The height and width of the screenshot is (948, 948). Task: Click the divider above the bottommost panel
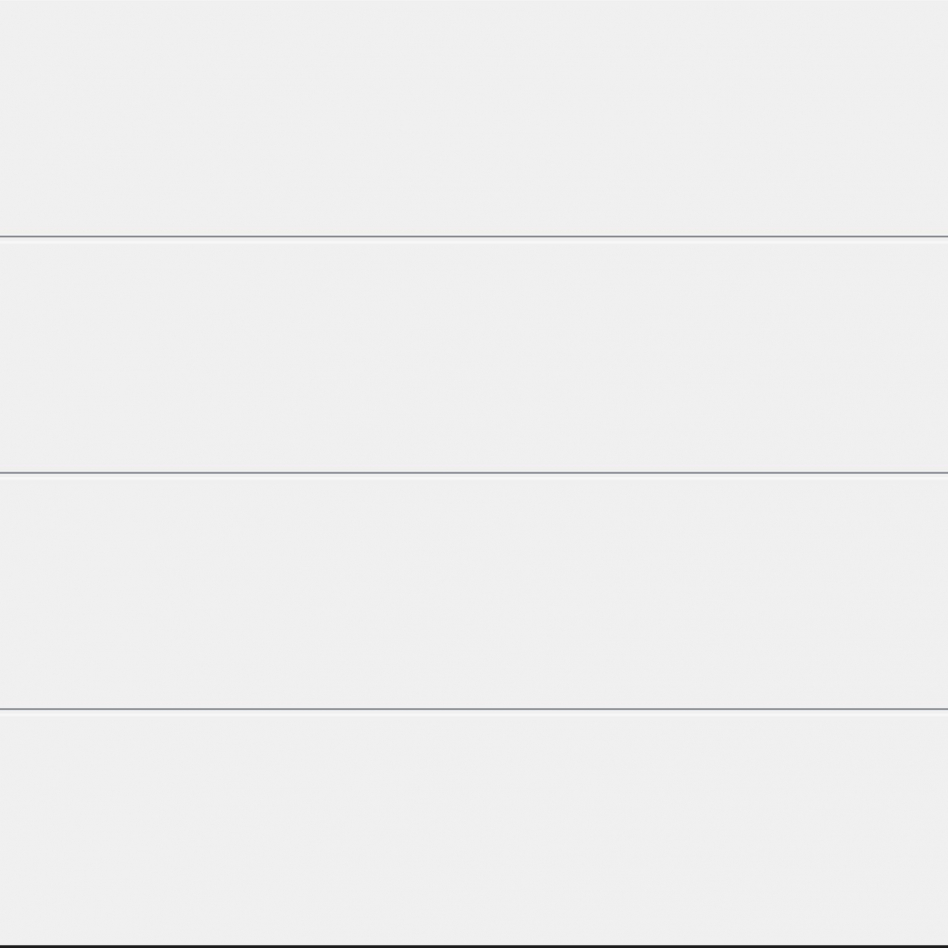(474, 709)
